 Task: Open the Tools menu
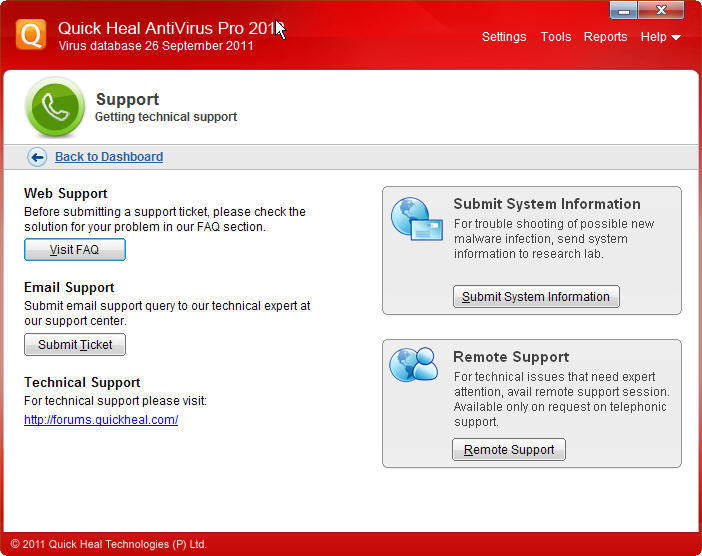(x=556, y=37)
